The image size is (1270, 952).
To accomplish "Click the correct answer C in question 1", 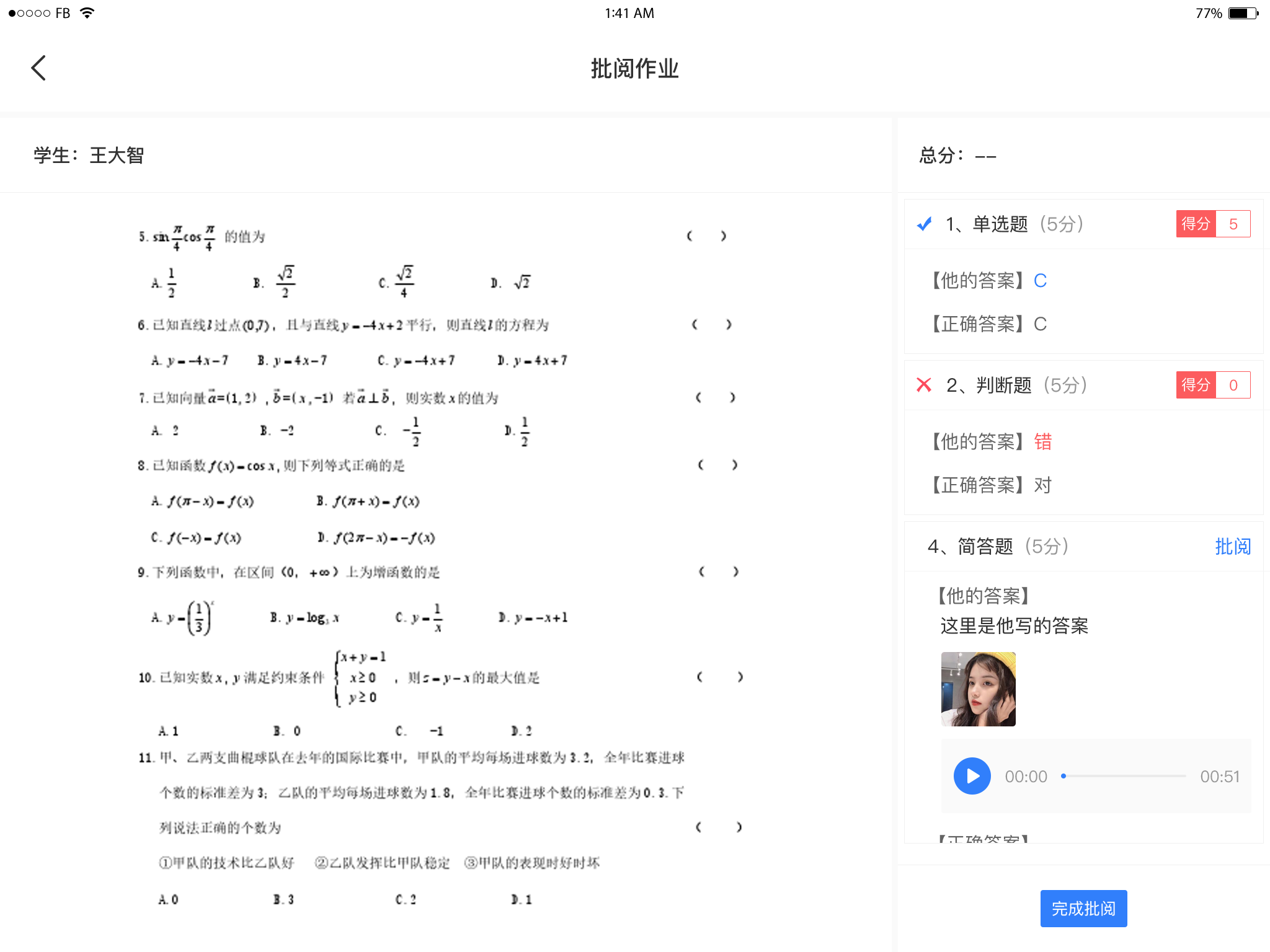I will pyautogui.click(x=1040, y=324).
